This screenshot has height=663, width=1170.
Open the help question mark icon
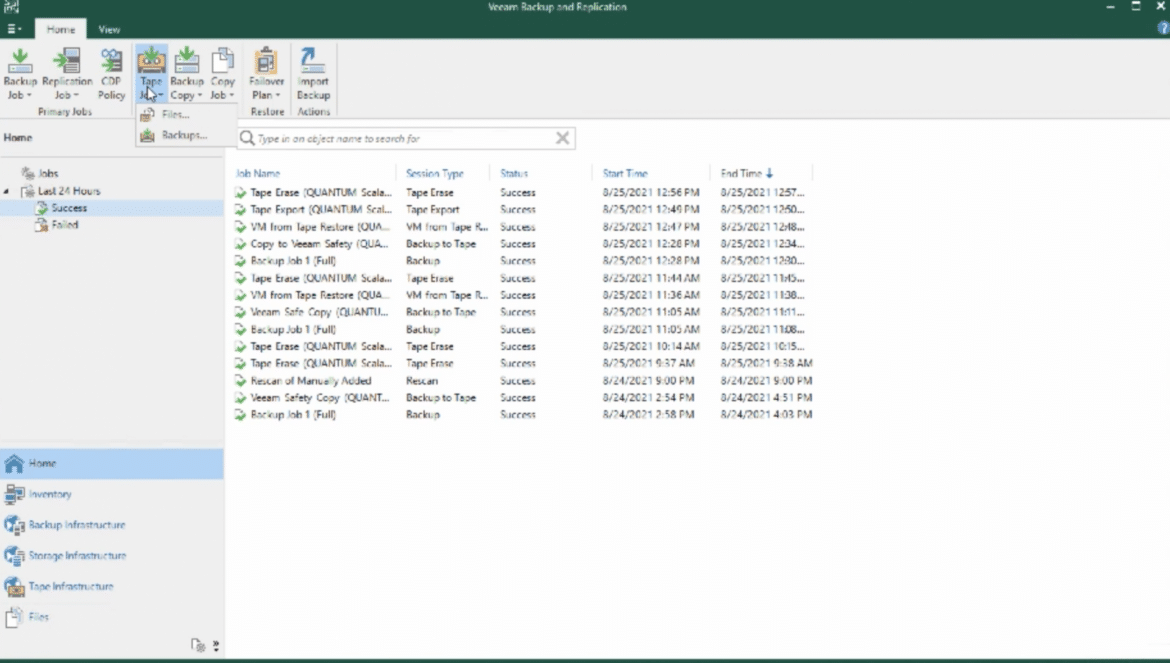pyautogui.click(x=1163, y=28)
